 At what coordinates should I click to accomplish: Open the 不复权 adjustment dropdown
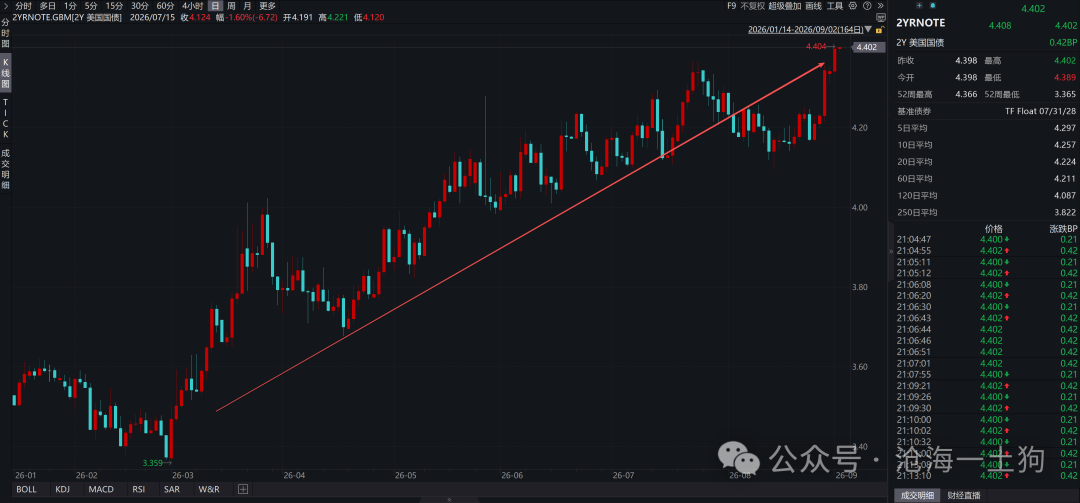pos(753,6)
